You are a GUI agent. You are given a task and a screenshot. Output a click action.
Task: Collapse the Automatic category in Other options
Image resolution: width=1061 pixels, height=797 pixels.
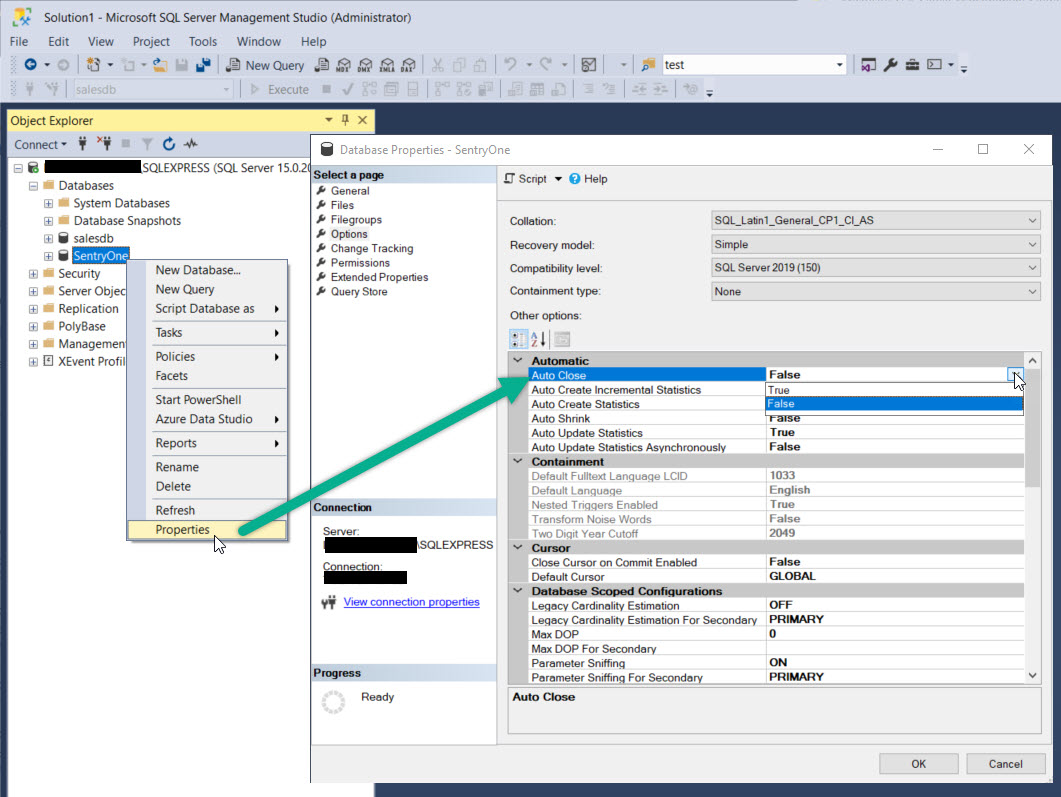(x=518, y=360)
